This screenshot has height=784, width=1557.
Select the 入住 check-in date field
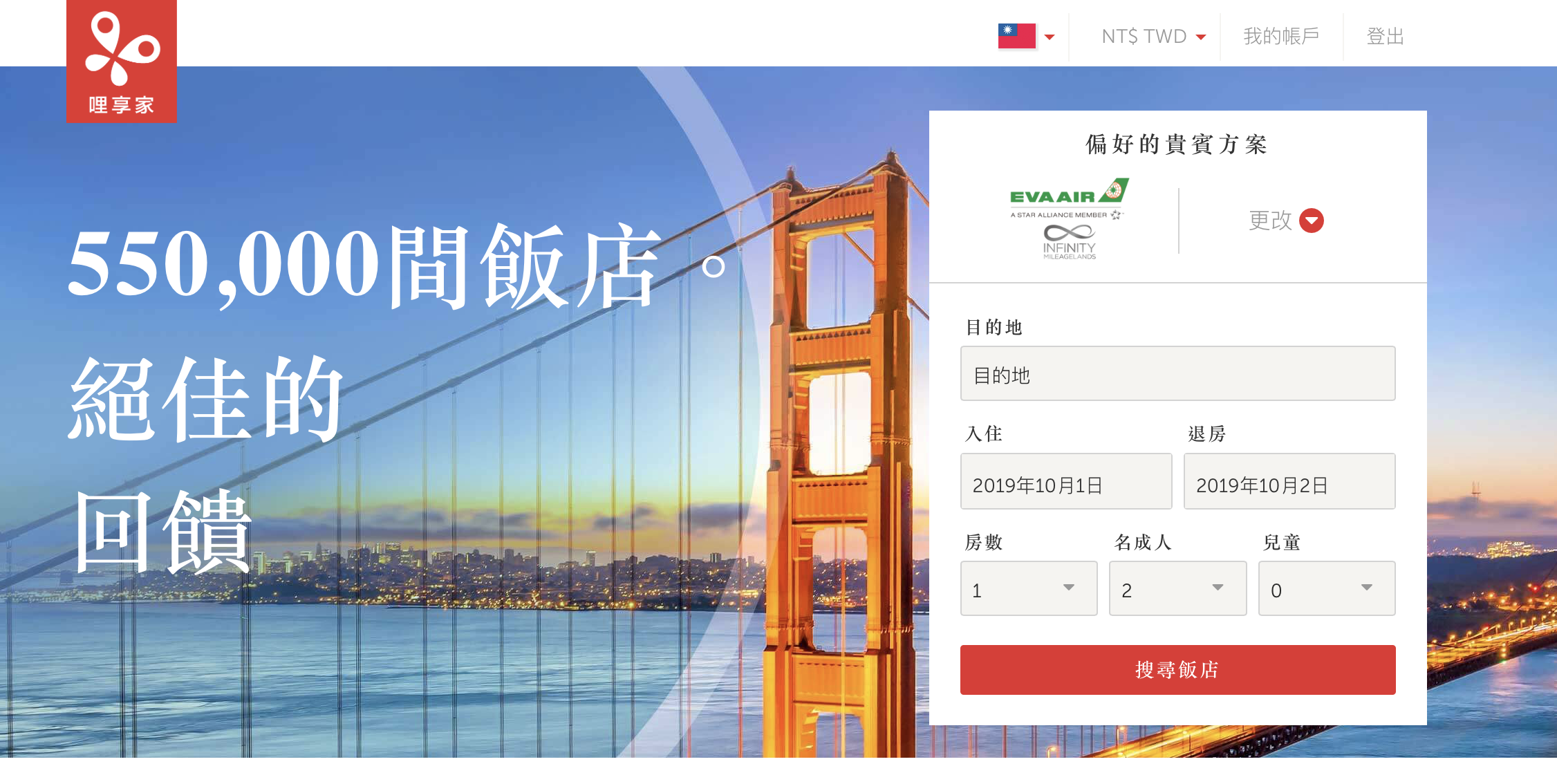1065,483
